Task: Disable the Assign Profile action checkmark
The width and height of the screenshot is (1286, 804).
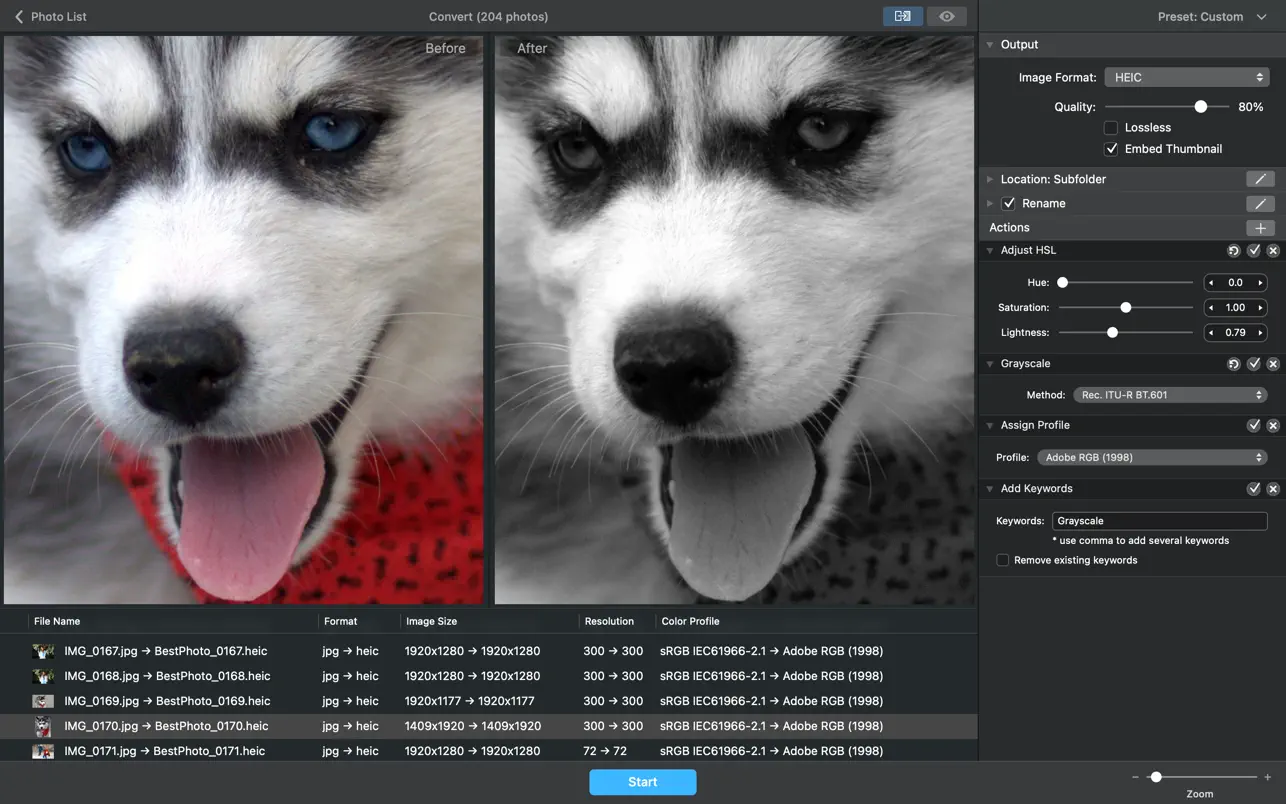Action: (1253, 426)
